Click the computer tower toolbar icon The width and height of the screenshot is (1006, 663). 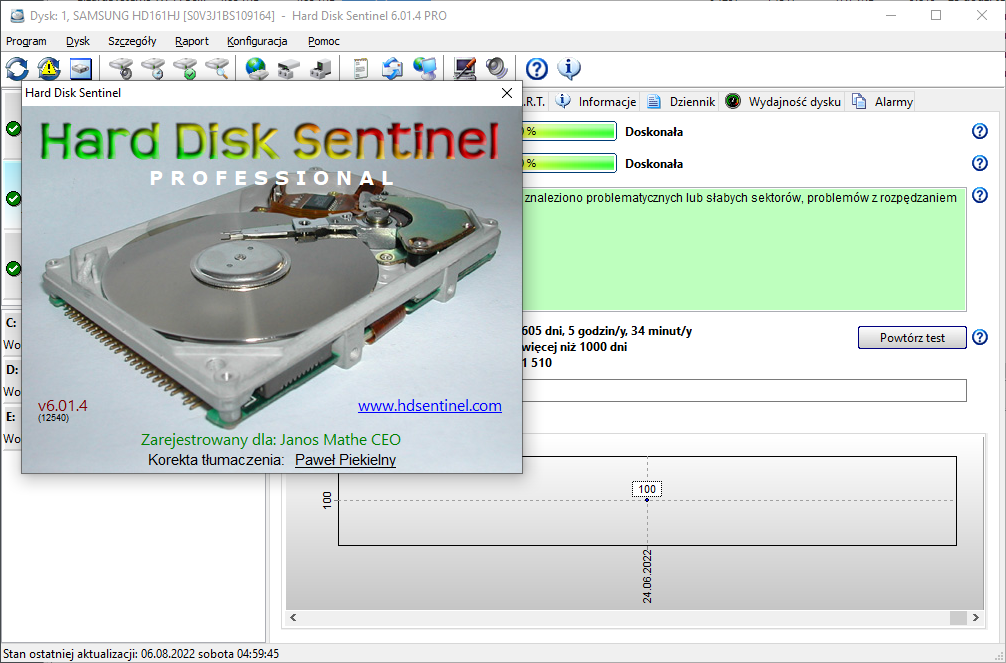[x=321, y=68]
